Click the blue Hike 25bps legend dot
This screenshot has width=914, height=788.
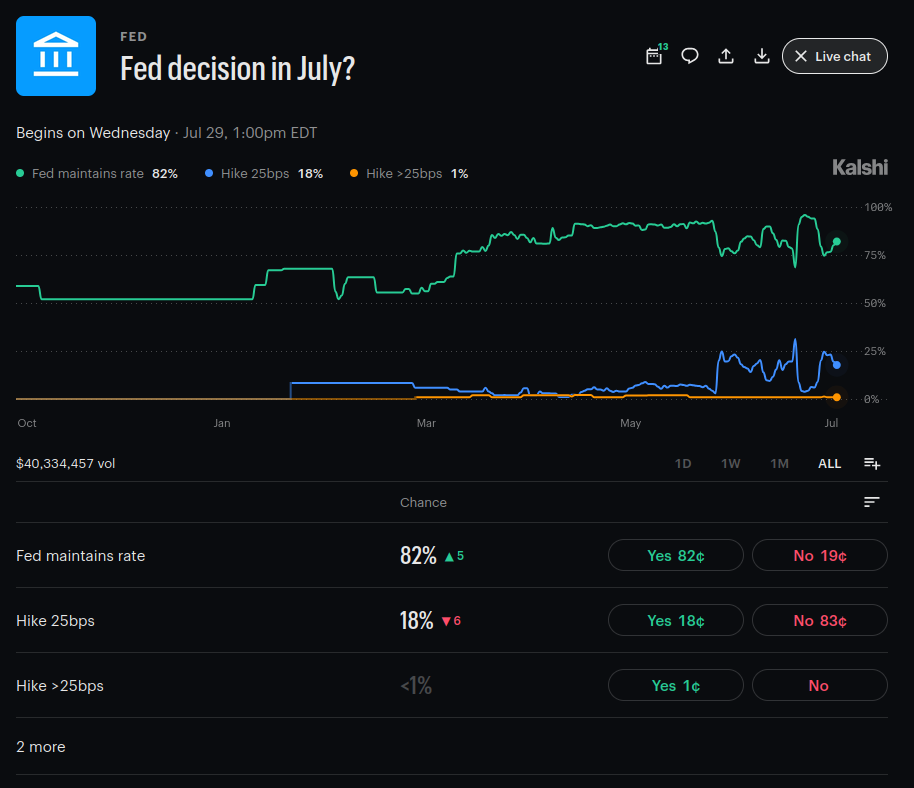[209, 173]
